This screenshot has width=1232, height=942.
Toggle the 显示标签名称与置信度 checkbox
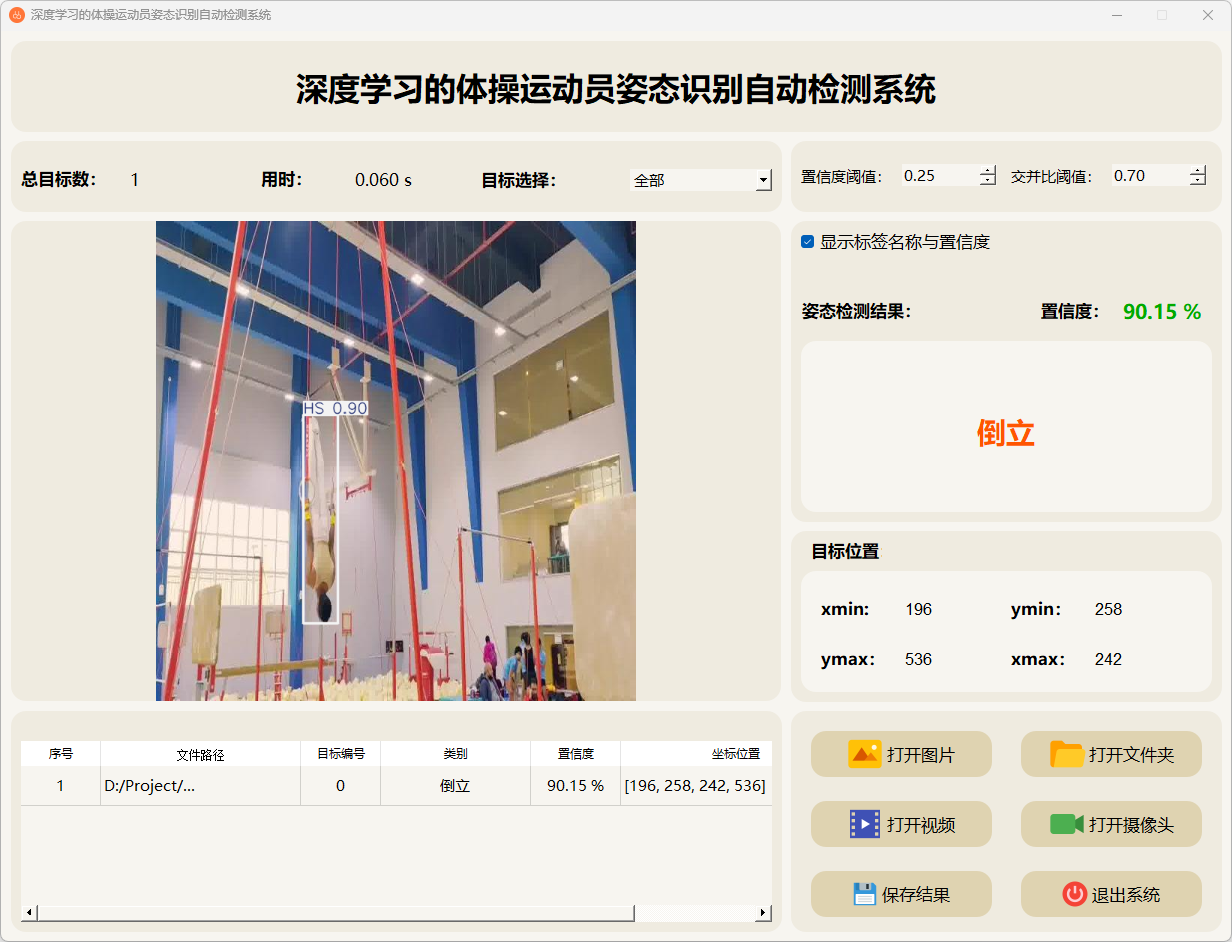coord(808,242)
